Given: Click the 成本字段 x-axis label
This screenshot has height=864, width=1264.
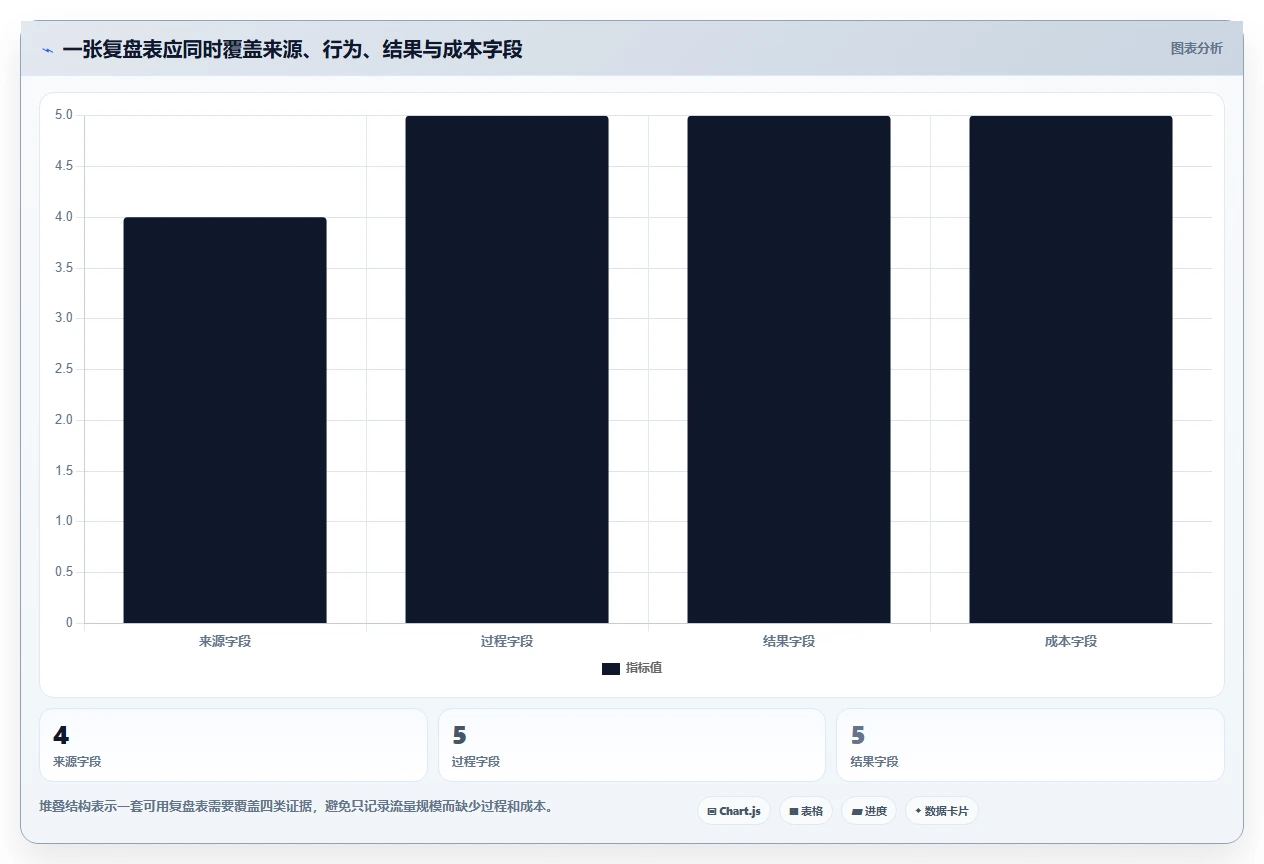Looking at the screenshot, I should (1071, 641).
